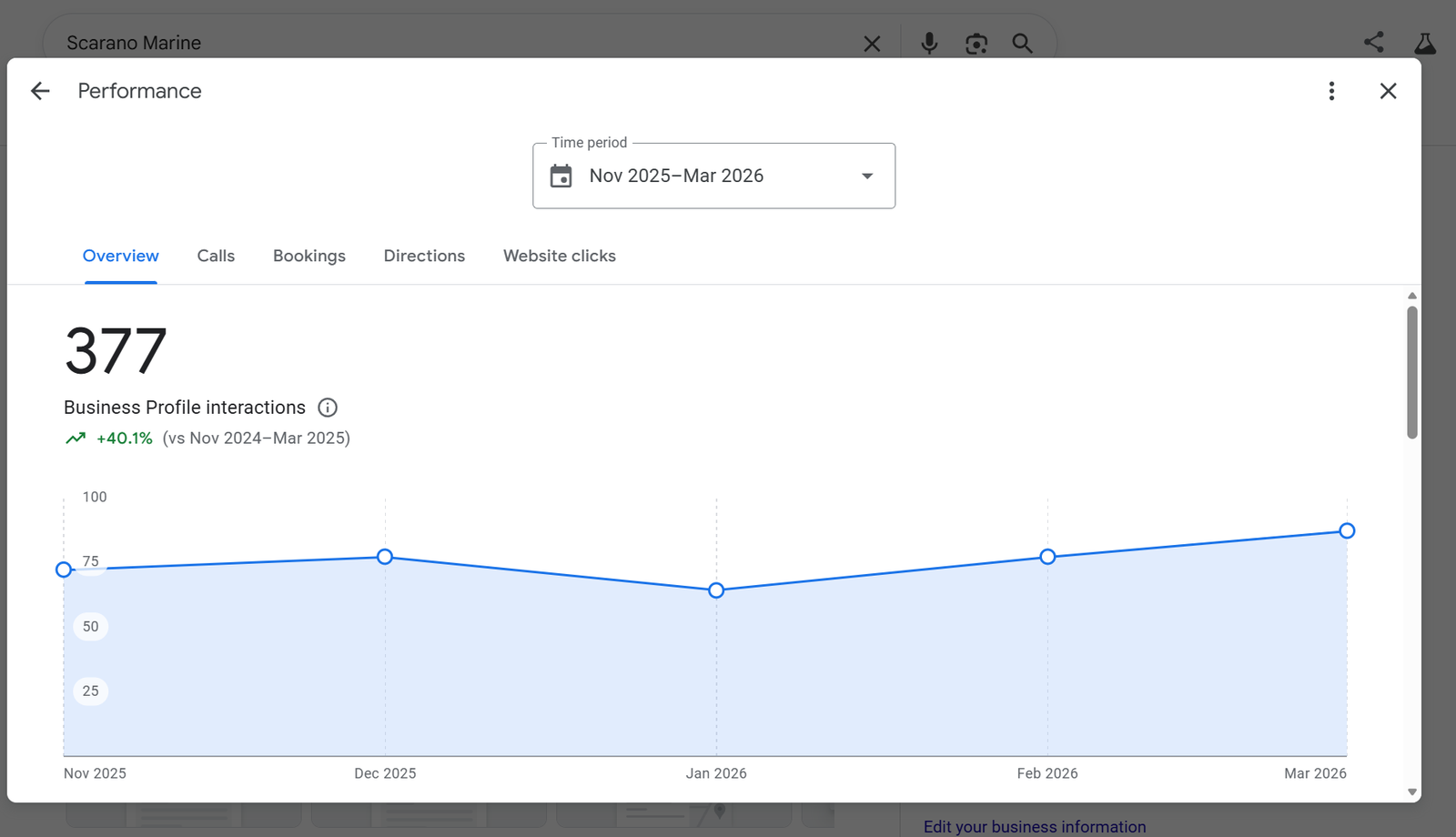1456x837 pixels.
Task: Click the green upward trend icon
Action: click(x=76, y=439)
